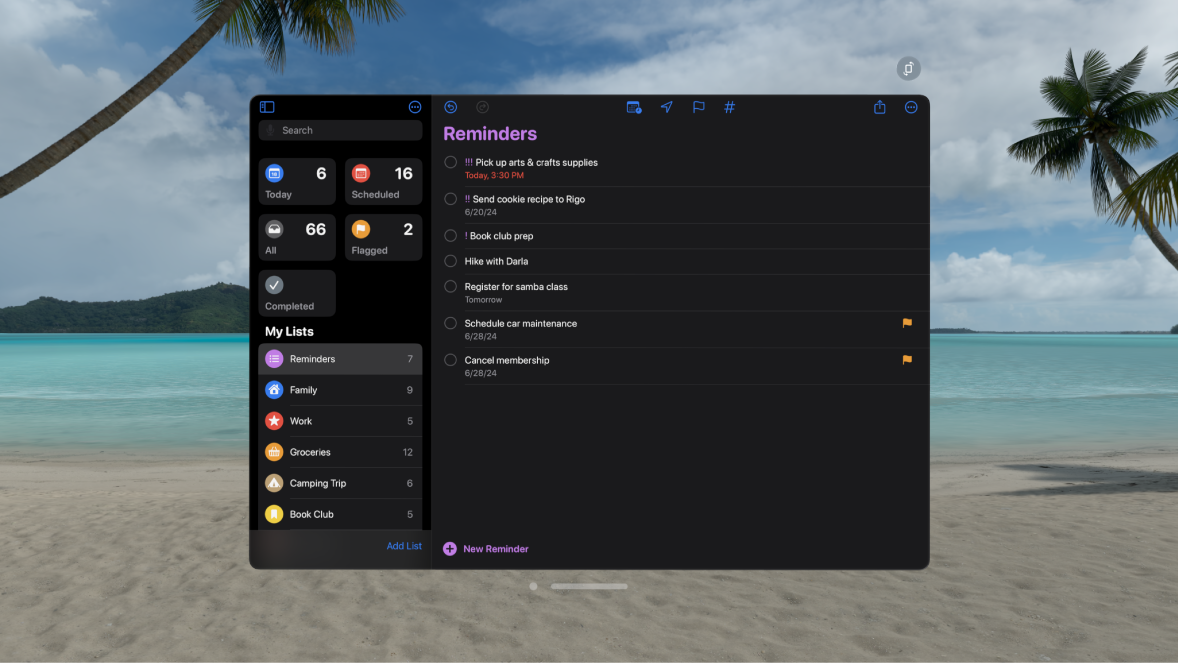
Task: Open the list more options menu
Action: (911, 107)
